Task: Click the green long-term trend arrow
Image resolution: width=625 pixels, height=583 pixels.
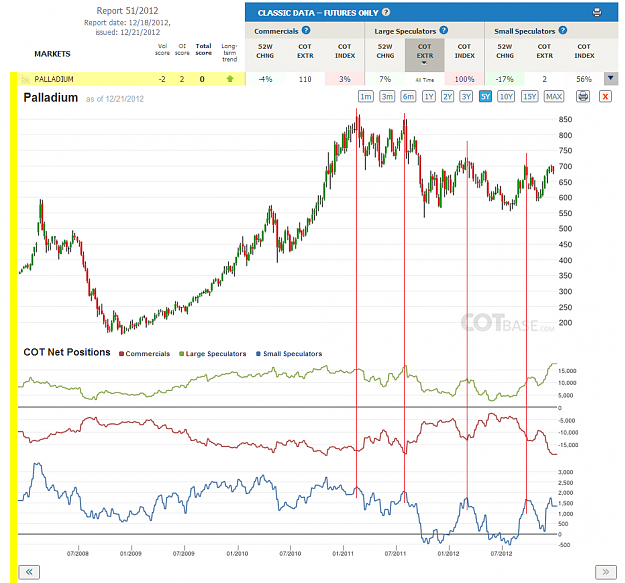Action: click(x=230, y=79)
